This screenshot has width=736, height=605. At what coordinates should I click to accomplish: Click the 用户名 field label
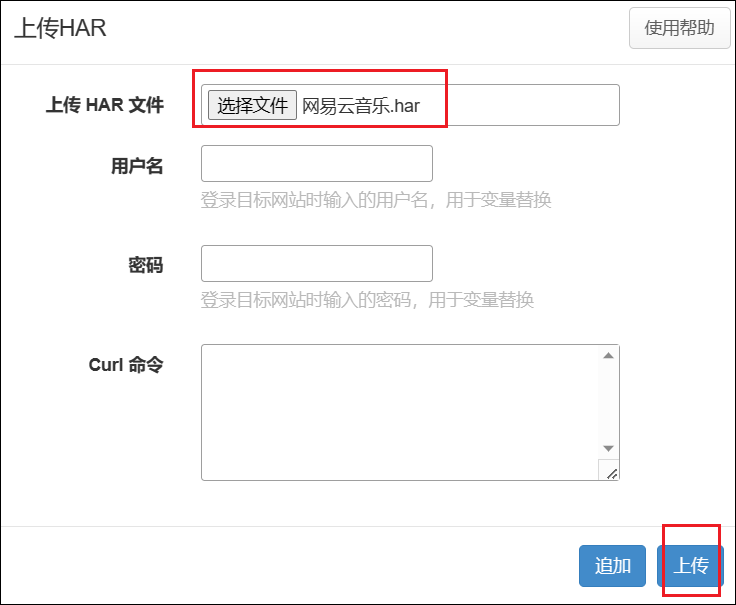(137, 166)
